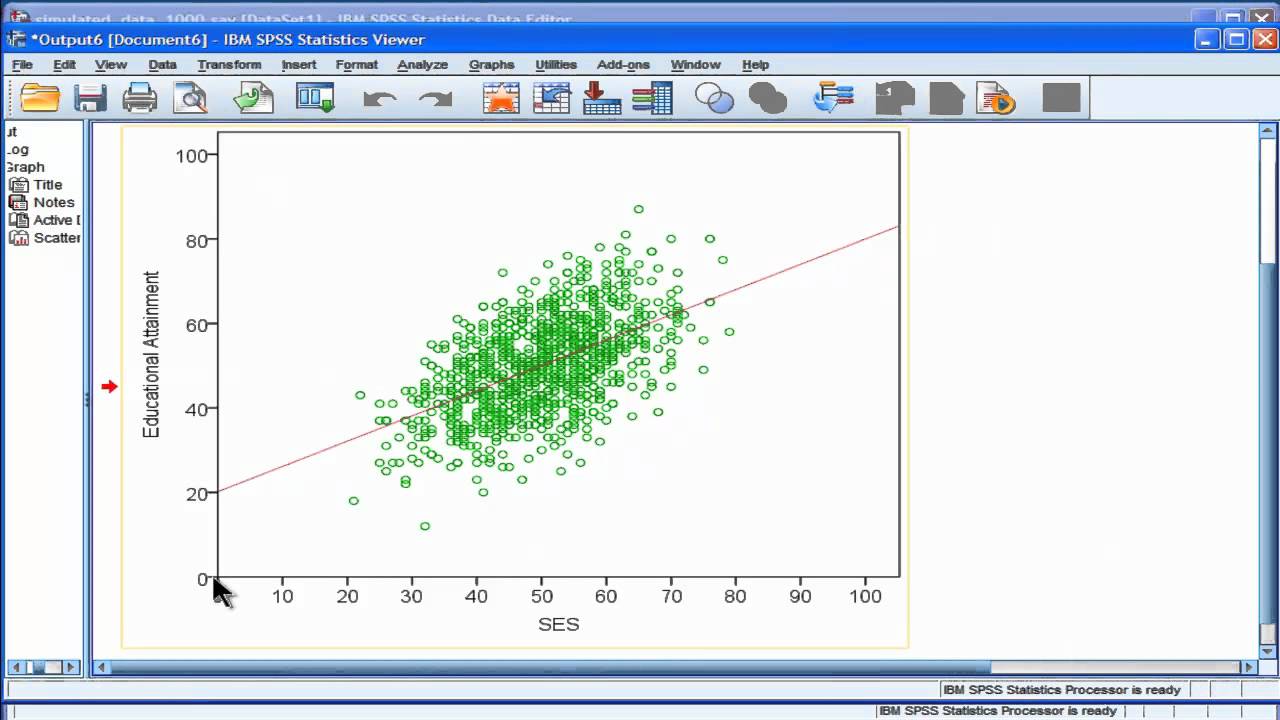1280x720 pixels.
Task: Click the Redo arrow icon
Action: [x=435, y=98]
